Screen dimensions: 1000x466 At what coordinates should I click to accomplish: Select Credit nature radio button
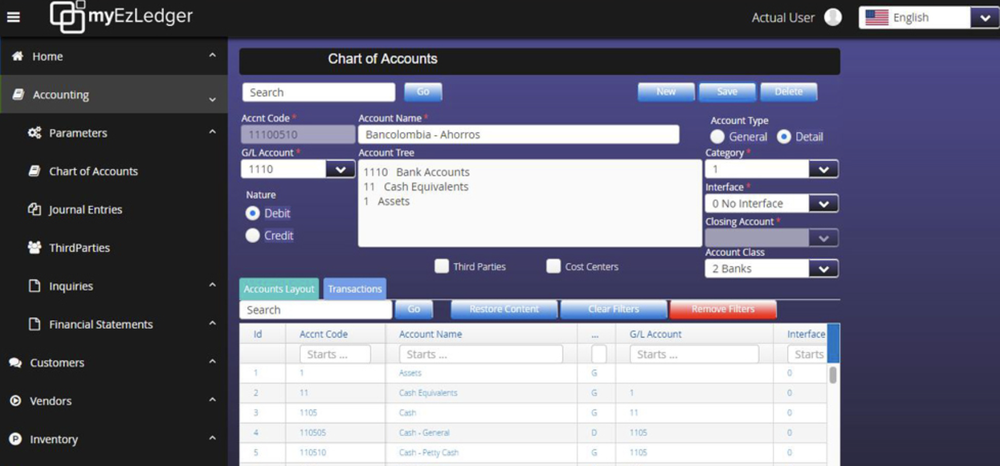(253, 235)
